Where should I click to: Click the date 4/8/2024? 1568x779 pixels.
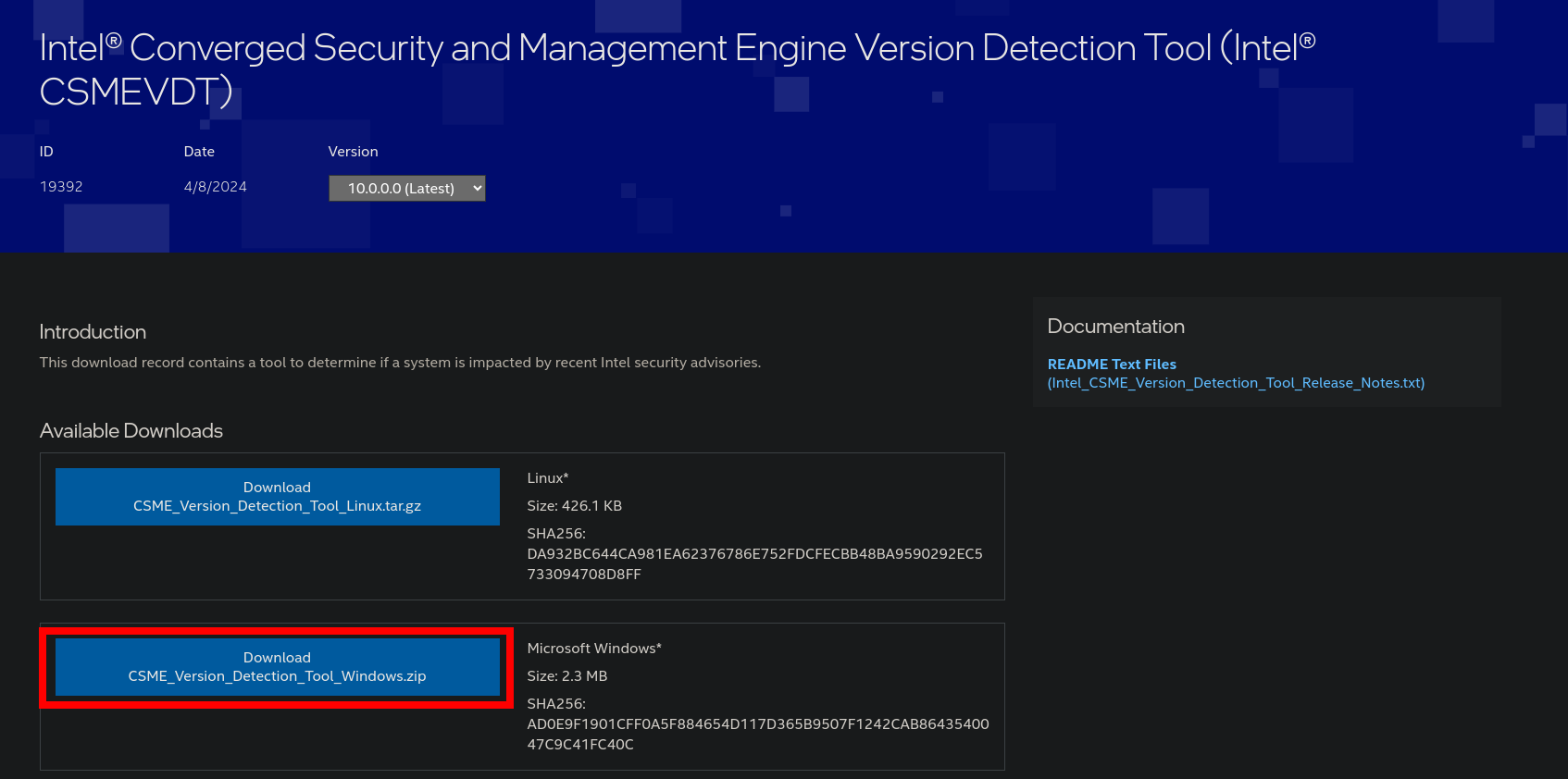pyautogui.click(x=216, y=187)
